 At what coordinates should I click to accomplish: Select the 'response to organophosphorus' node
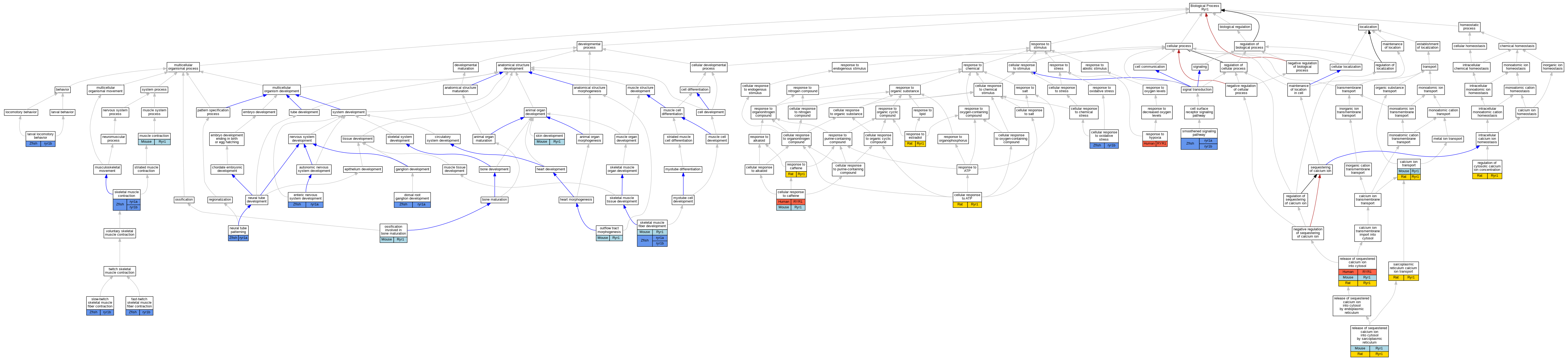tap(953, 139)
